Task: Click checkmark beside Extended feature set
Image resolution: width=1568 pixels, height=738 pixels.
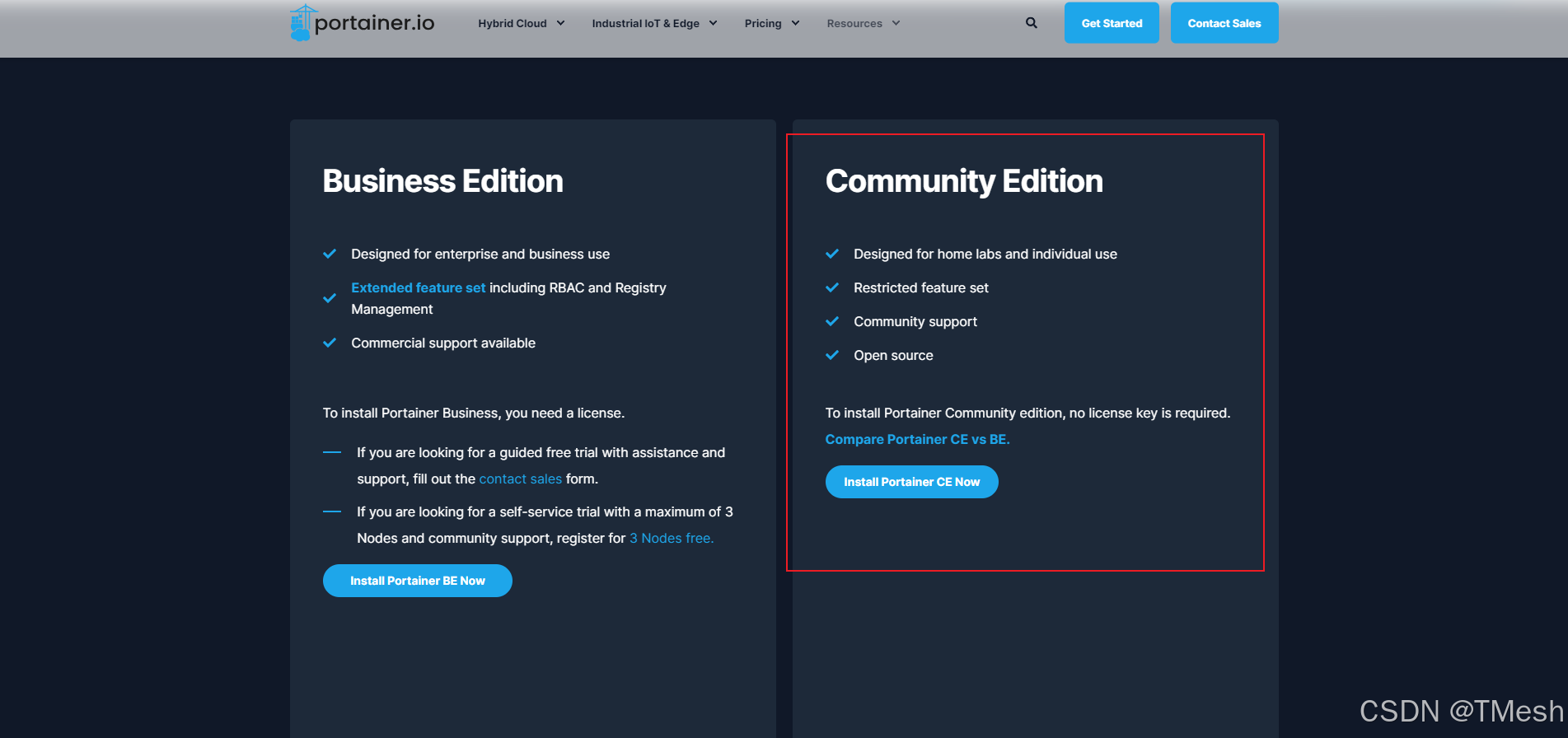Action: pos(330,298)
